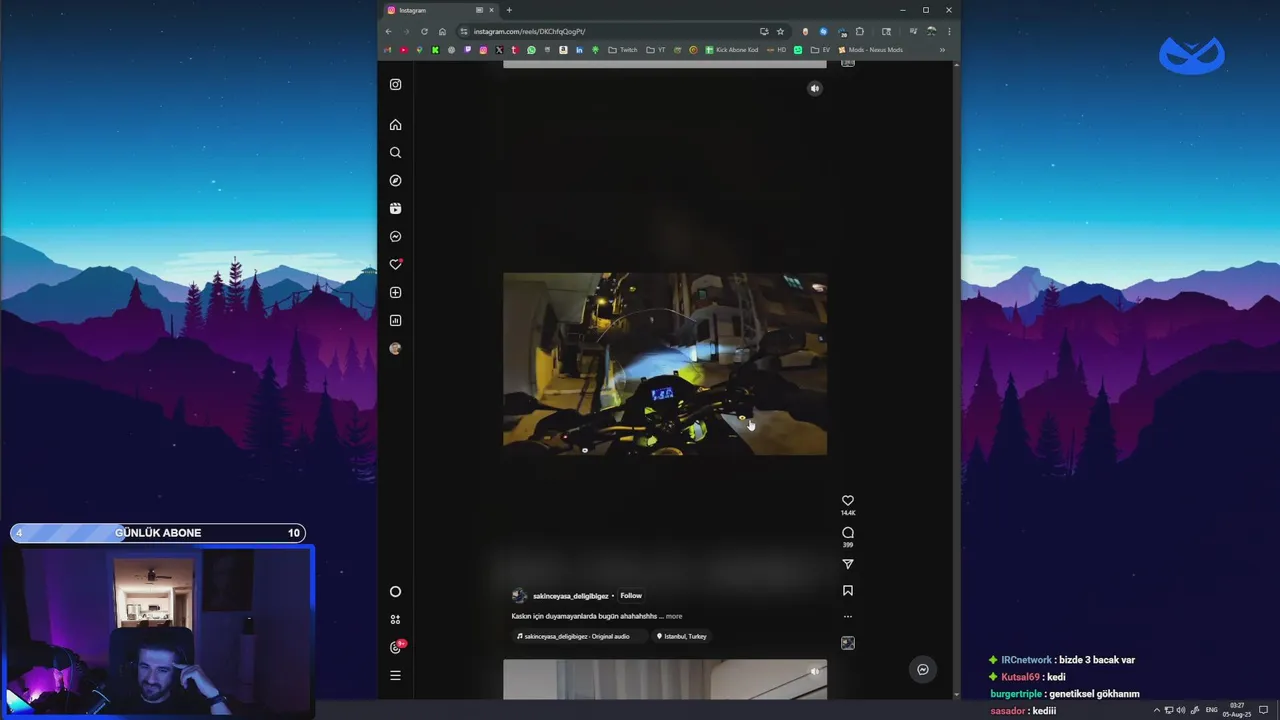Open the HD bookmark
The width and height of the screenshot is (1280, 720).
[x=777, y=50]
